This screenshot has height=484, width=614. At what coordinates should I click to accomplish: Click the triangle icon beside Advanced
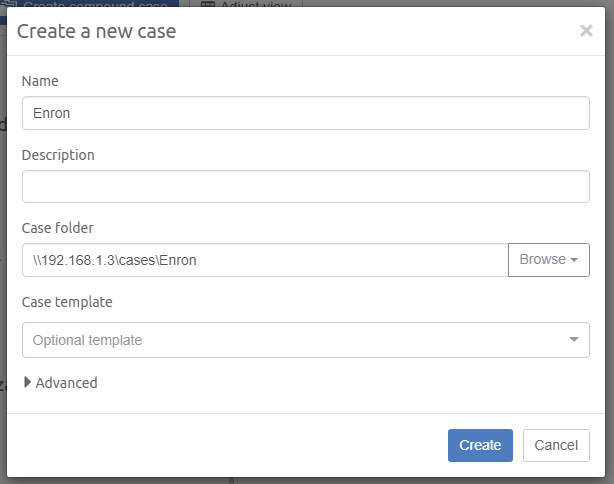click(27, 382)
